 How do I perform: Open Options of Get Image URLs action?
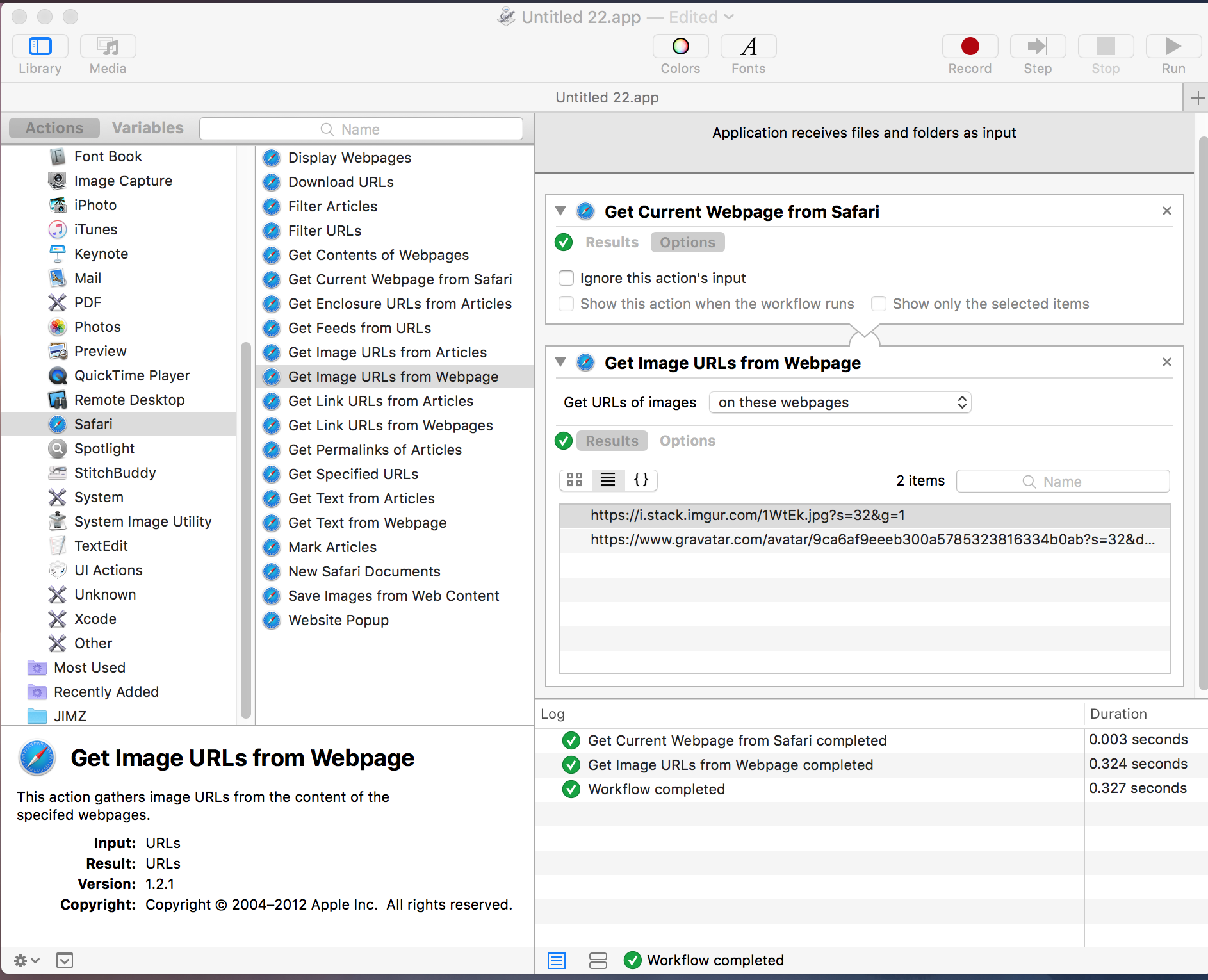point(687,441)
